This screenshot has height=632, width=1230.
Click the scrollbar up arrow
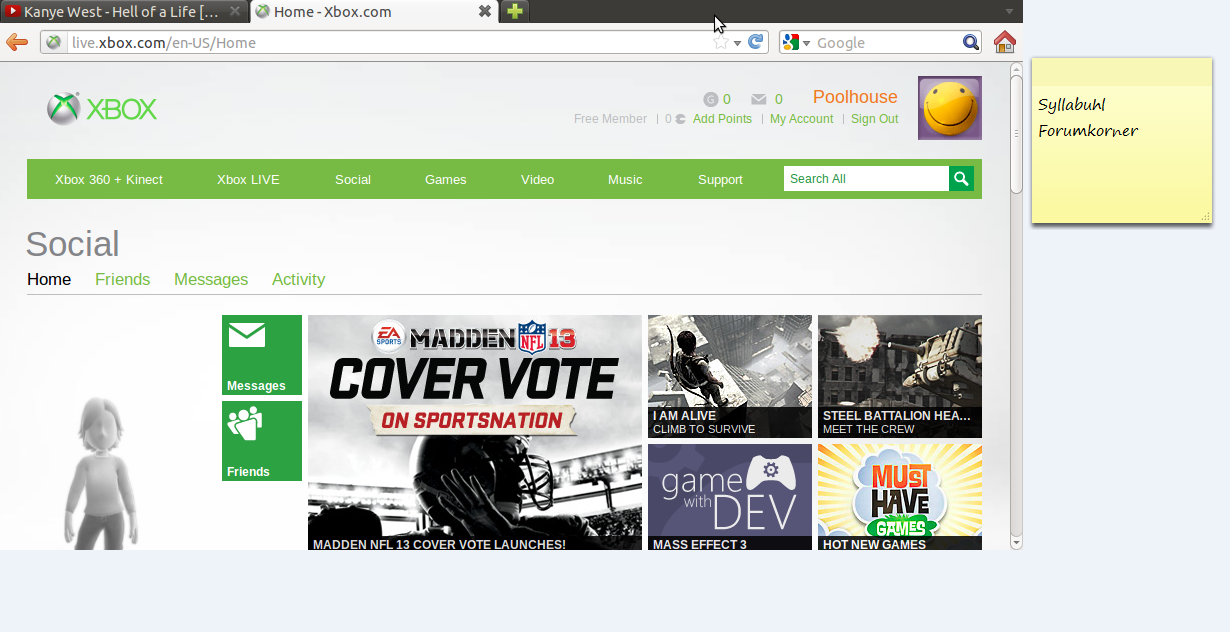[x=1016, y=69]
